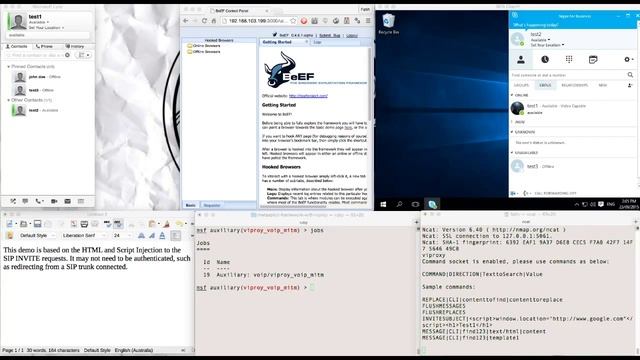Image resolution: width=640 pixels, height=360 pixels.
Task: Open Contacts tab in Lync window
Action: (x=16, y=47)
